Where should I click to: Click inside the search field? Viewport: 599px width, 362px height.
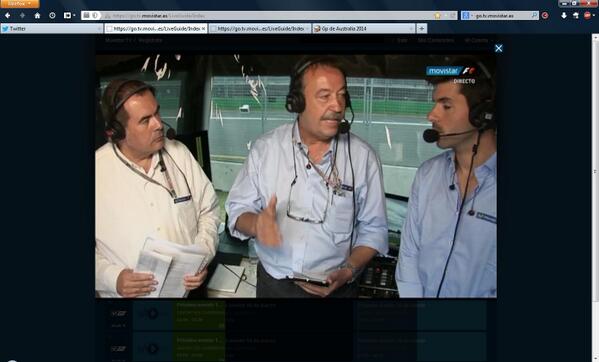click(501, 16)
